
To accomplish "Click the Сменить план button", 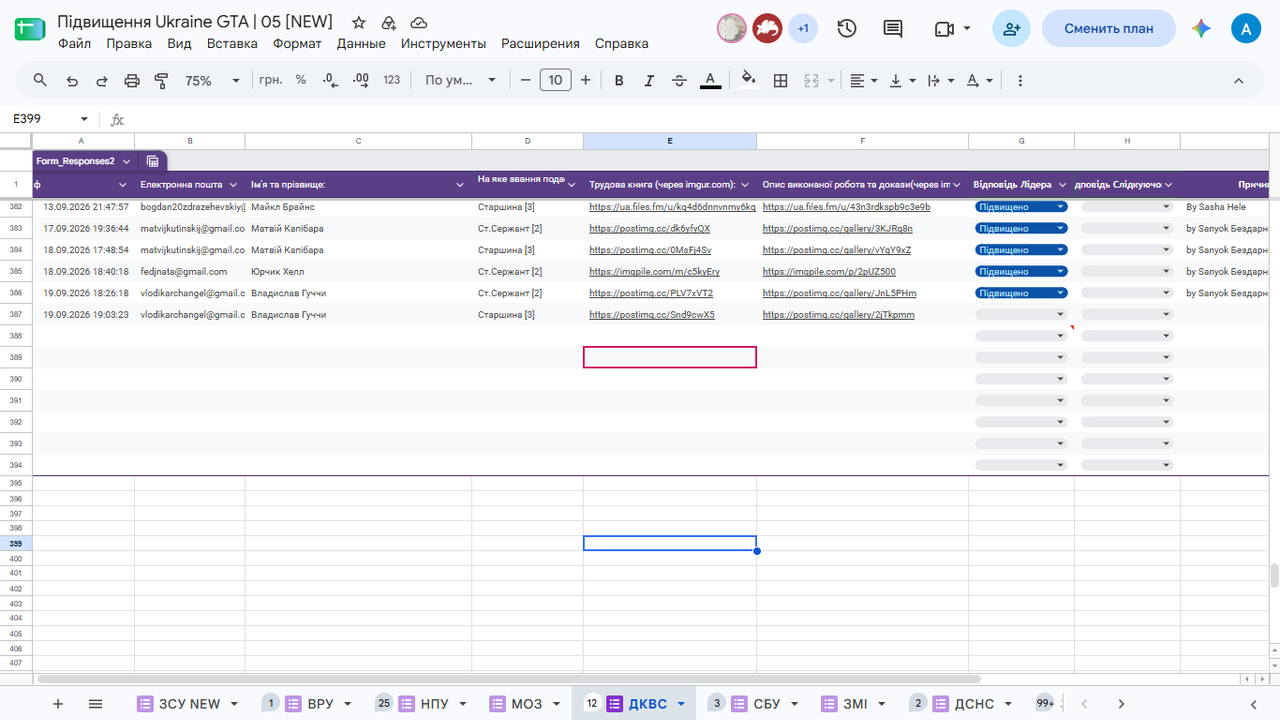I will (1108, 29).
